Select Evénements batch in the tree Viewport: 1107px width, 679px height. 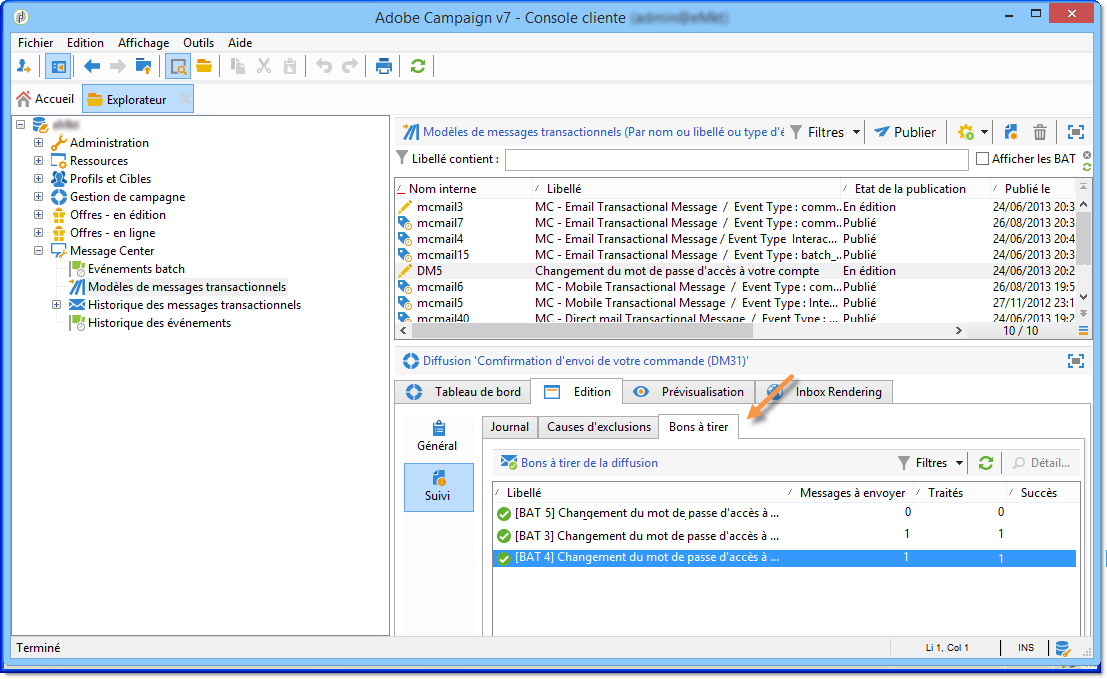[136, 269]
